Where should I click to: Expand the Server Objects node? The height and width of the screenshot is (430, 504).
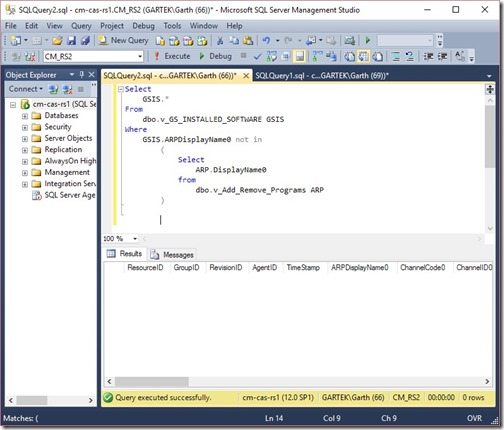click(25, 139)
